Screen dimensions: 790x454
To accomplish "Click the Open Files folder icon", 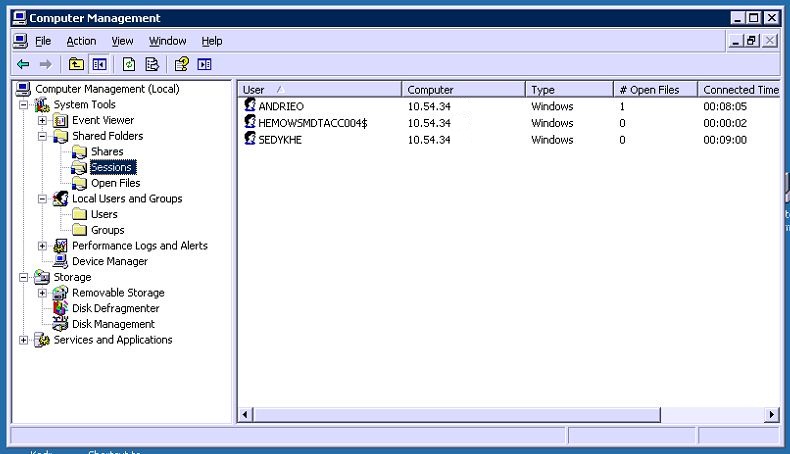I will click(x=79, y=183).
